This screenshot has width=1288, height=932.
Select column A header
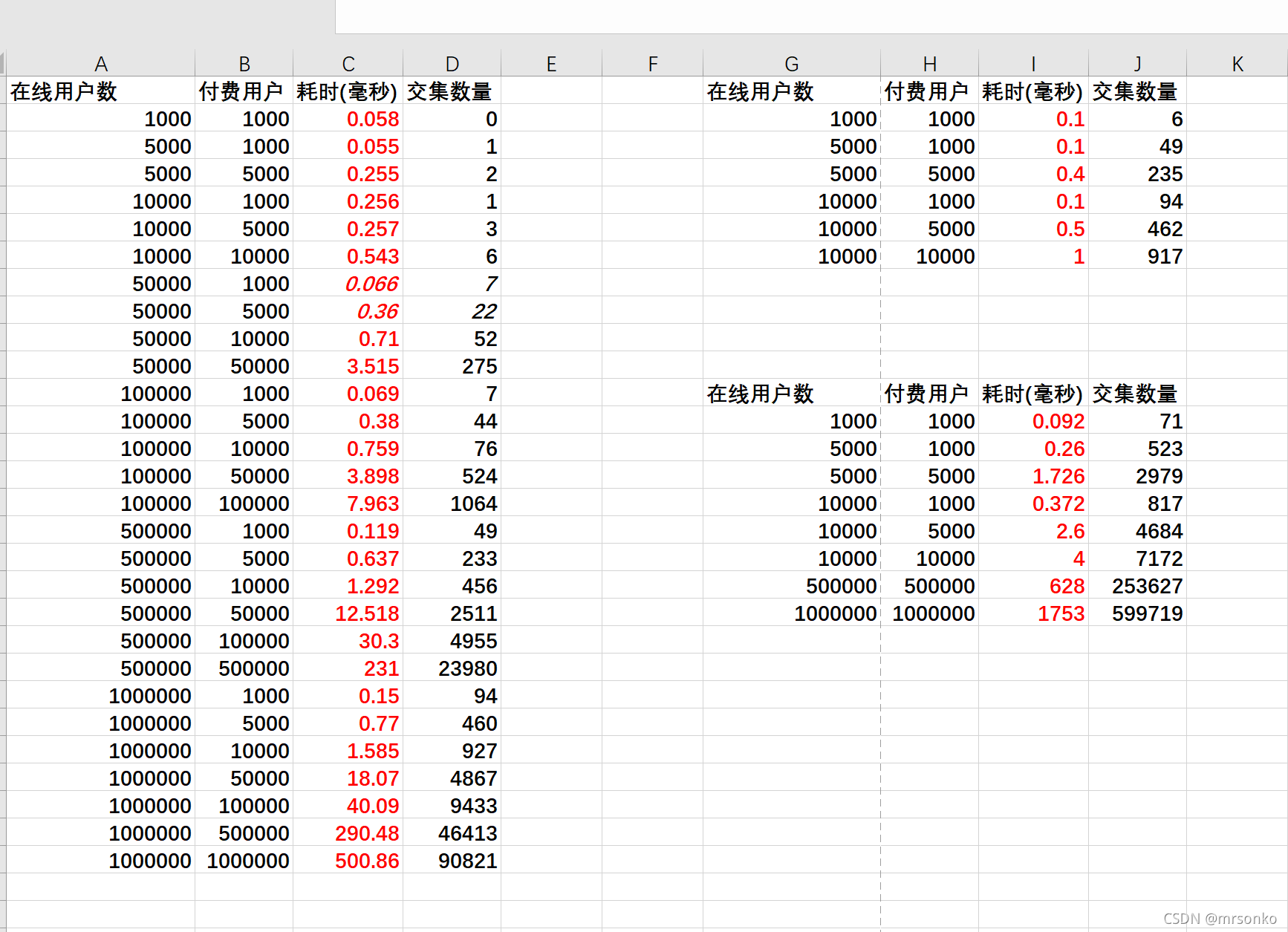tap(101, 64)
